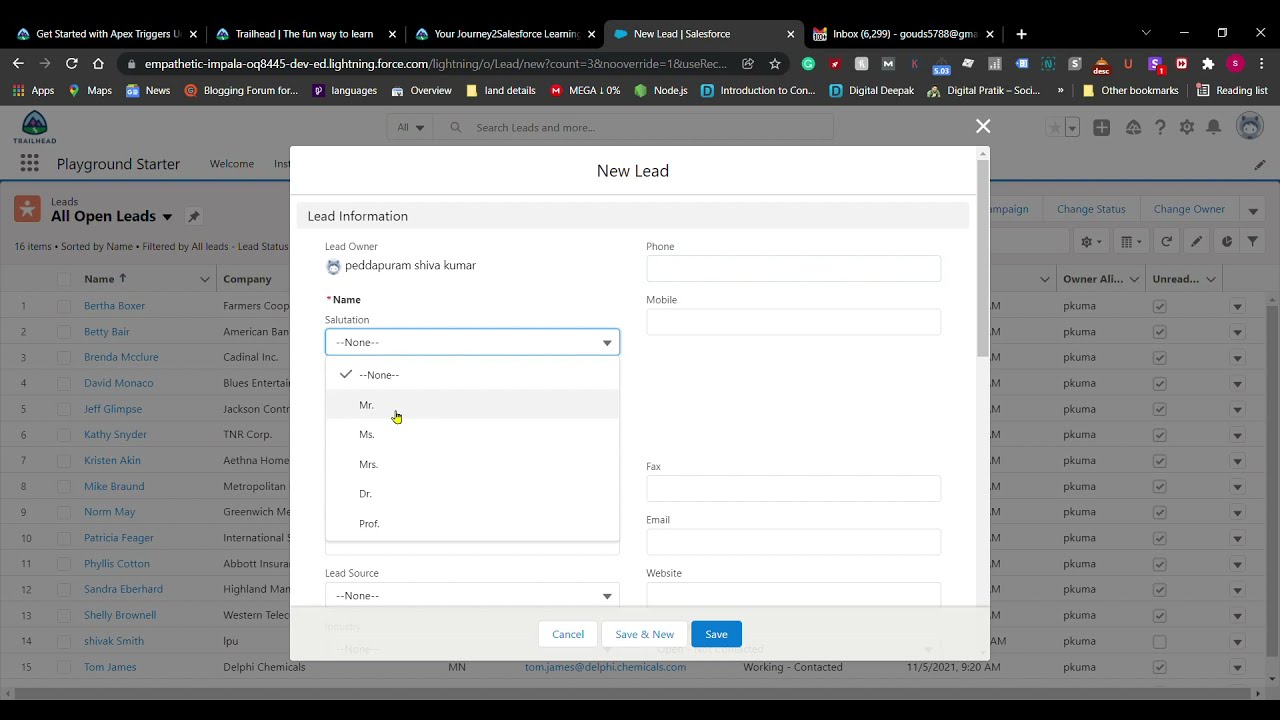1280x720 pixels.
Task: Open the Global Actions plus icon
Action: pyautogui.click(x=1101, y=128)
